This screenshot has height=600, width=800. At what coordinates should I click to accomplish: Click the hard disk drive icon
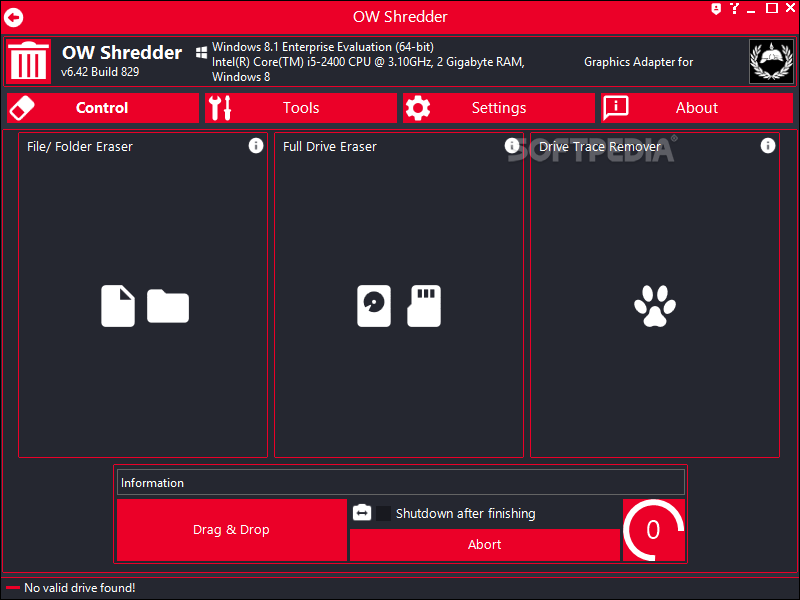coord(374,306)
